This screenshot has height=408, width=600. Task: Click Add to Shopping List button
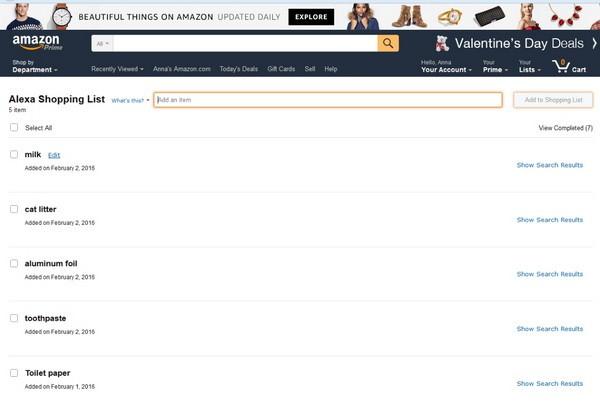click(553, 100)
